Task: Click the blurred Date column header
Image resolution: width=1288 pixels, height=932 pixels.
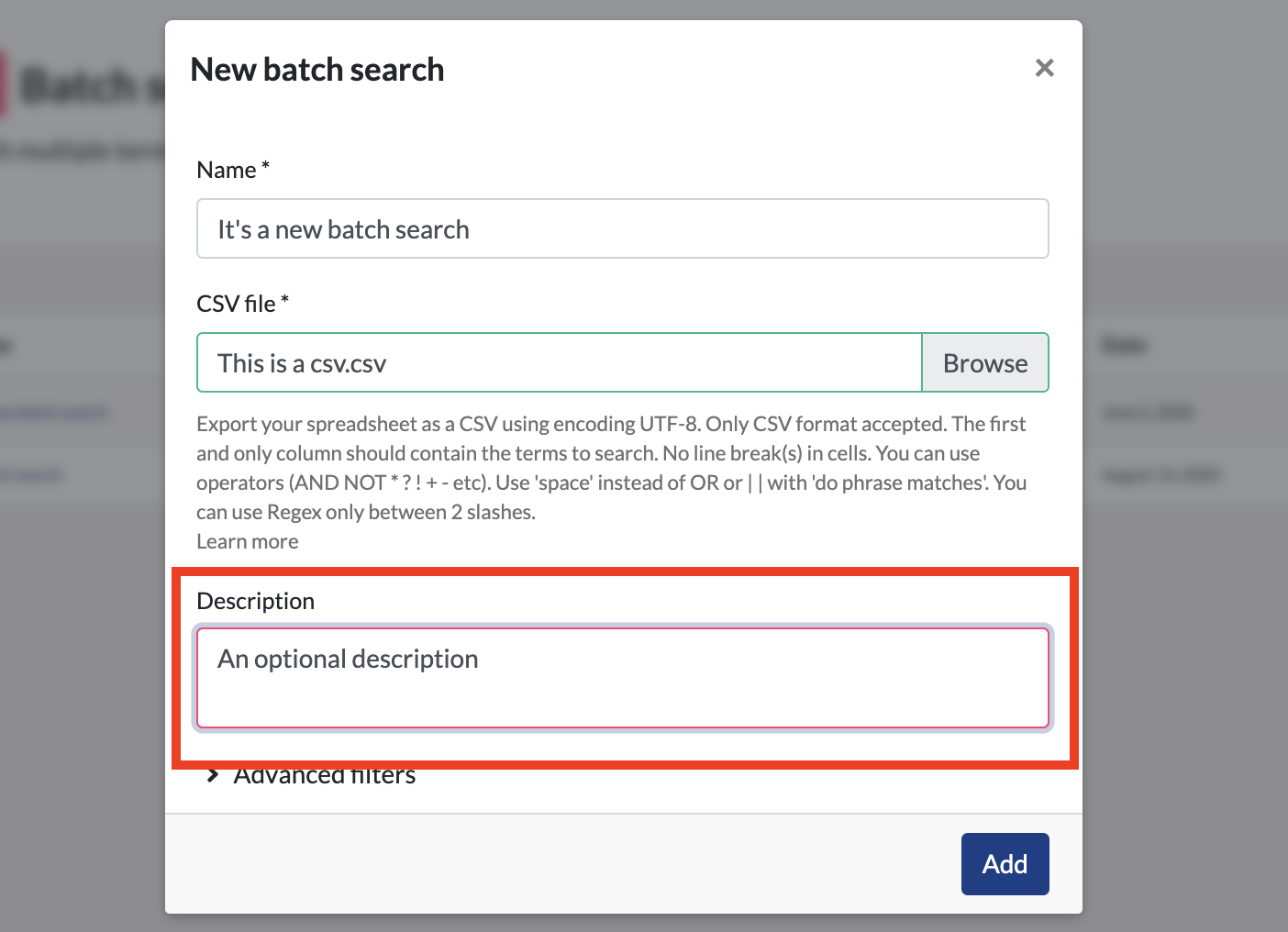Action: [x=1125, y=346]
